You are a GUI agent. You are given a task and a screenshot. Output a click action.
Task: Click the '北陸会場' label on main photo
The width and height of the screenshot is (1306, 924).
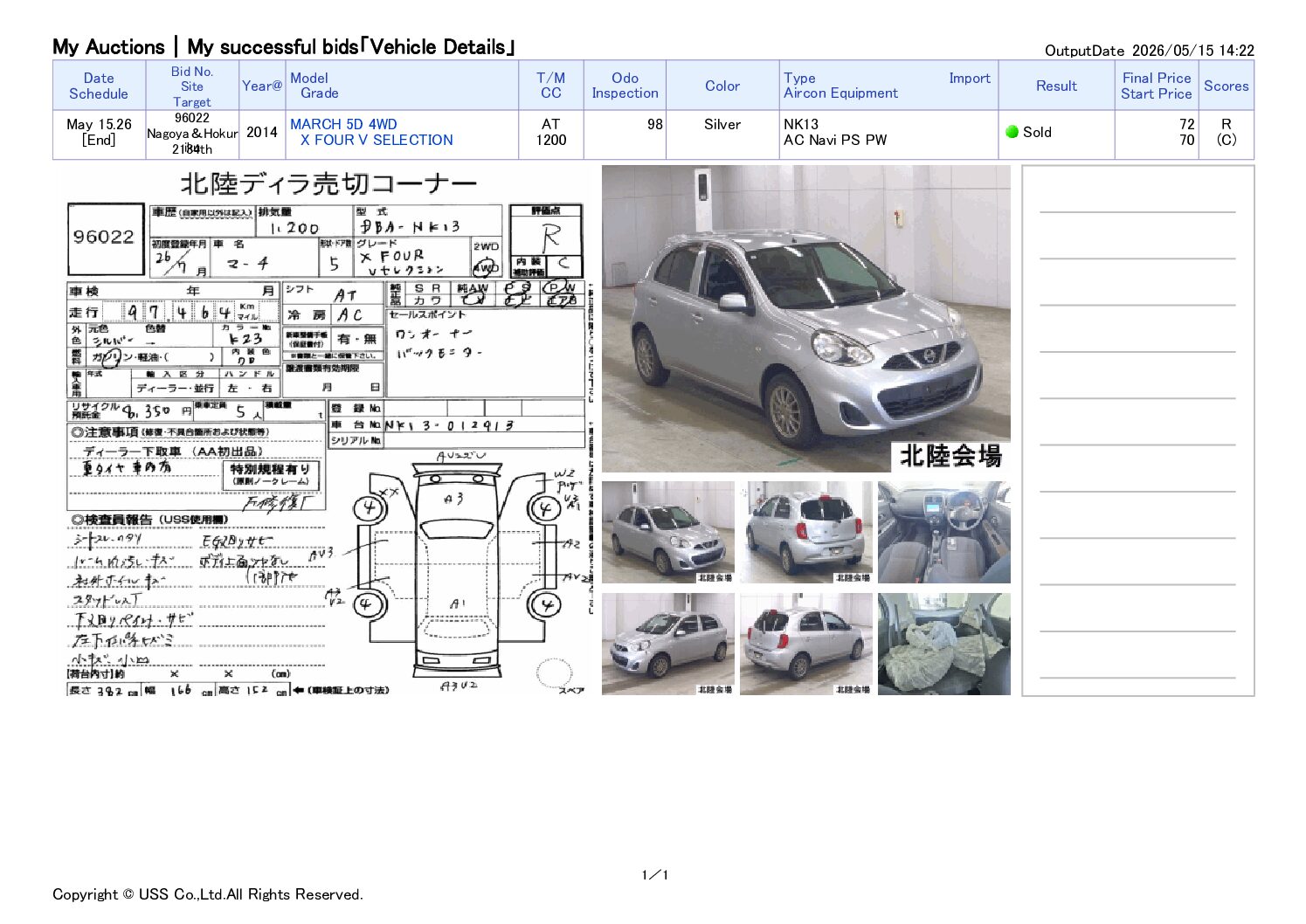click(950, 456)
